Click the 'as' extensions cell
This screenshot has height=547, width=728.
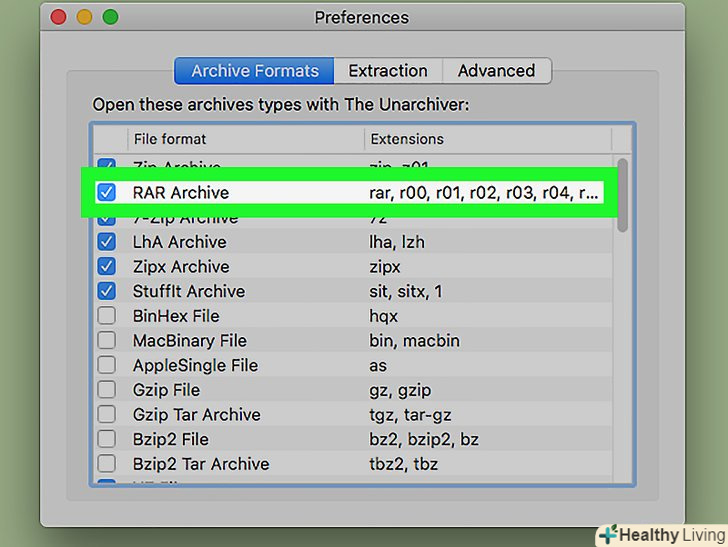click(x=377, y=366)
